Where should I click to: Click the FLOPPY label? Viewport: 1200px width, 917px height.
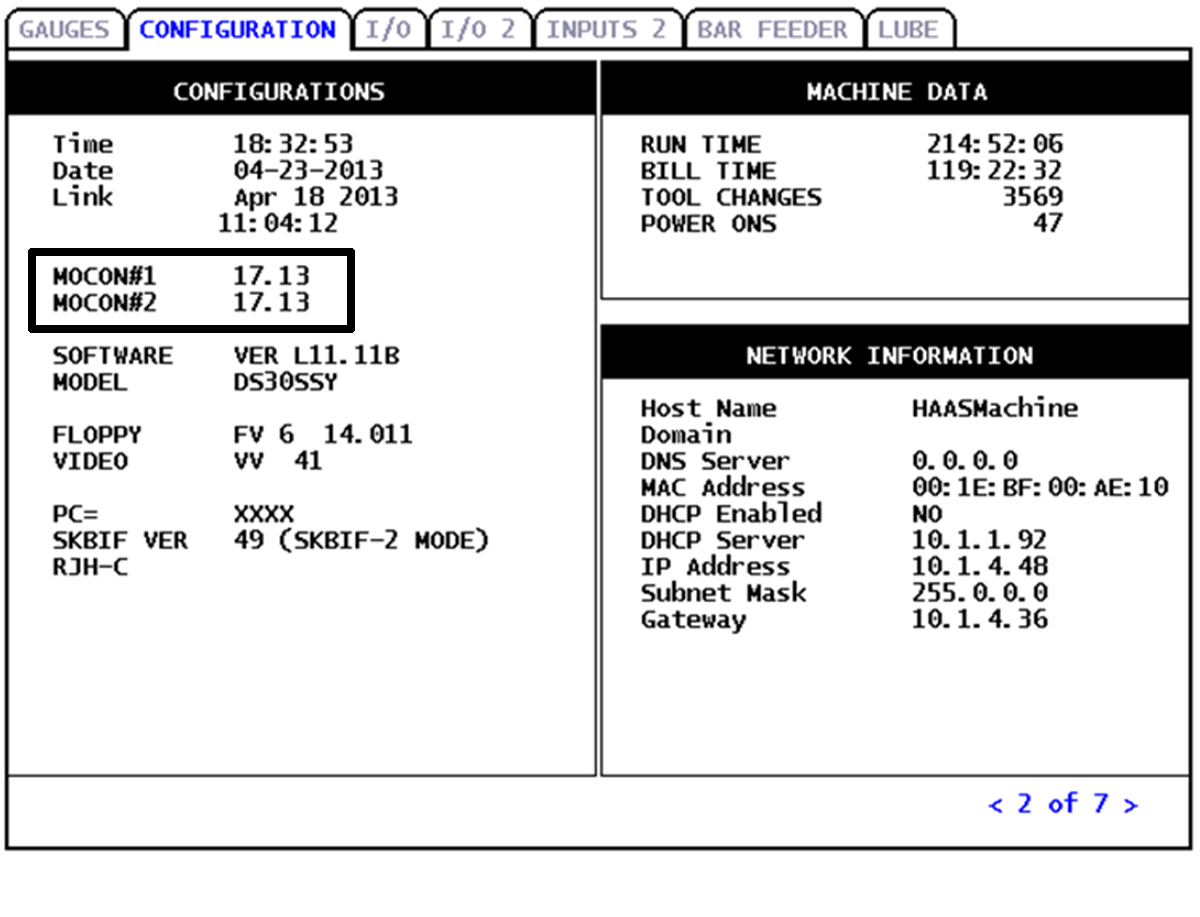pyautogui.click(x=97, y=435)
